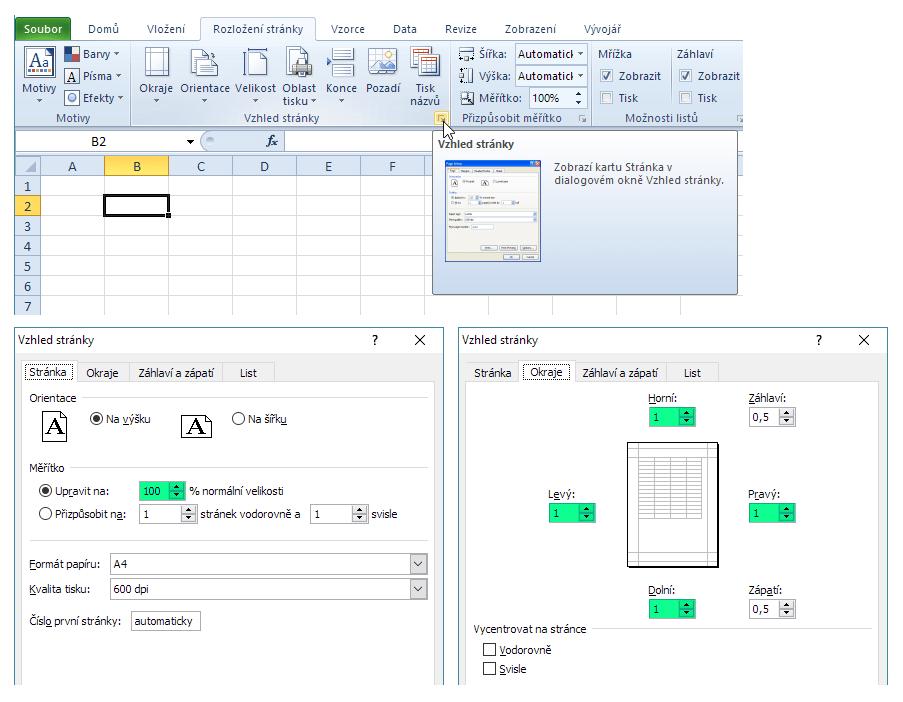Expand the Name Box dropdown arrow
The height and width of the screenshot is (702, 903).
point(190,142)
